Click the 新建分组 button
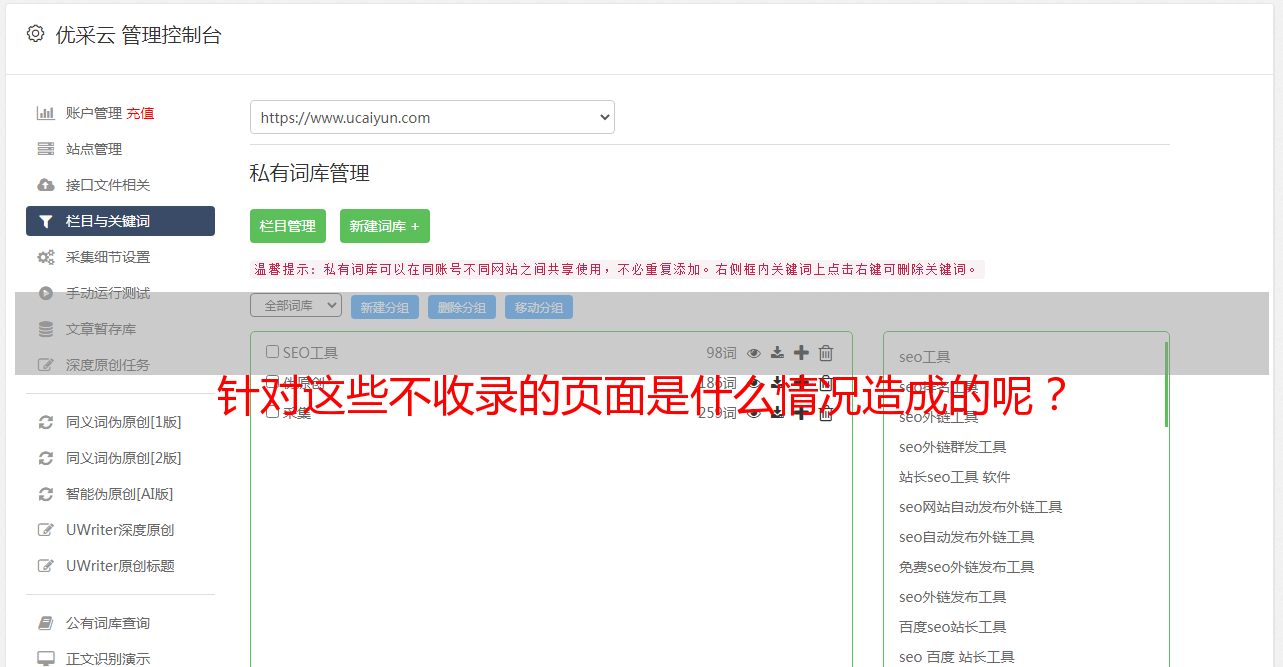Viewport: 1283px width, 667px height. [x=385, y=307]
